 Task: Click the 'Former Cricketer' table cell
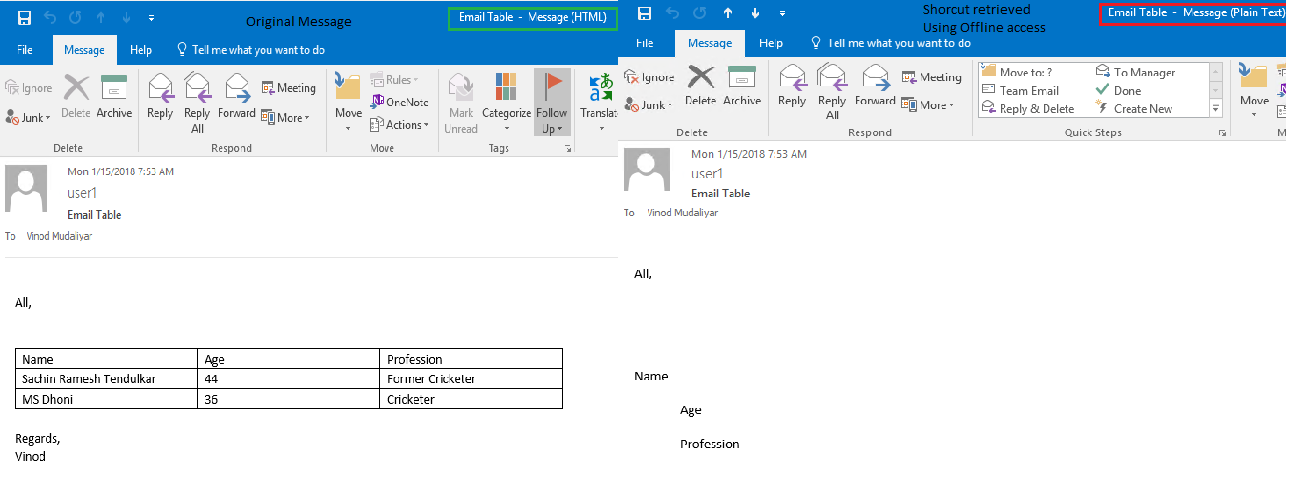(x=472, y=379)
